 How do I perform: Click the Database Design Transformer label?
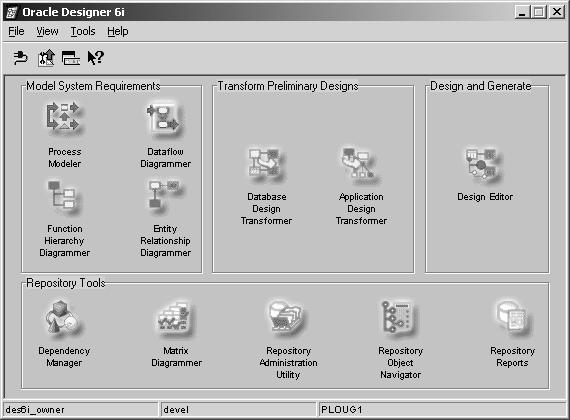coord(266,208)
